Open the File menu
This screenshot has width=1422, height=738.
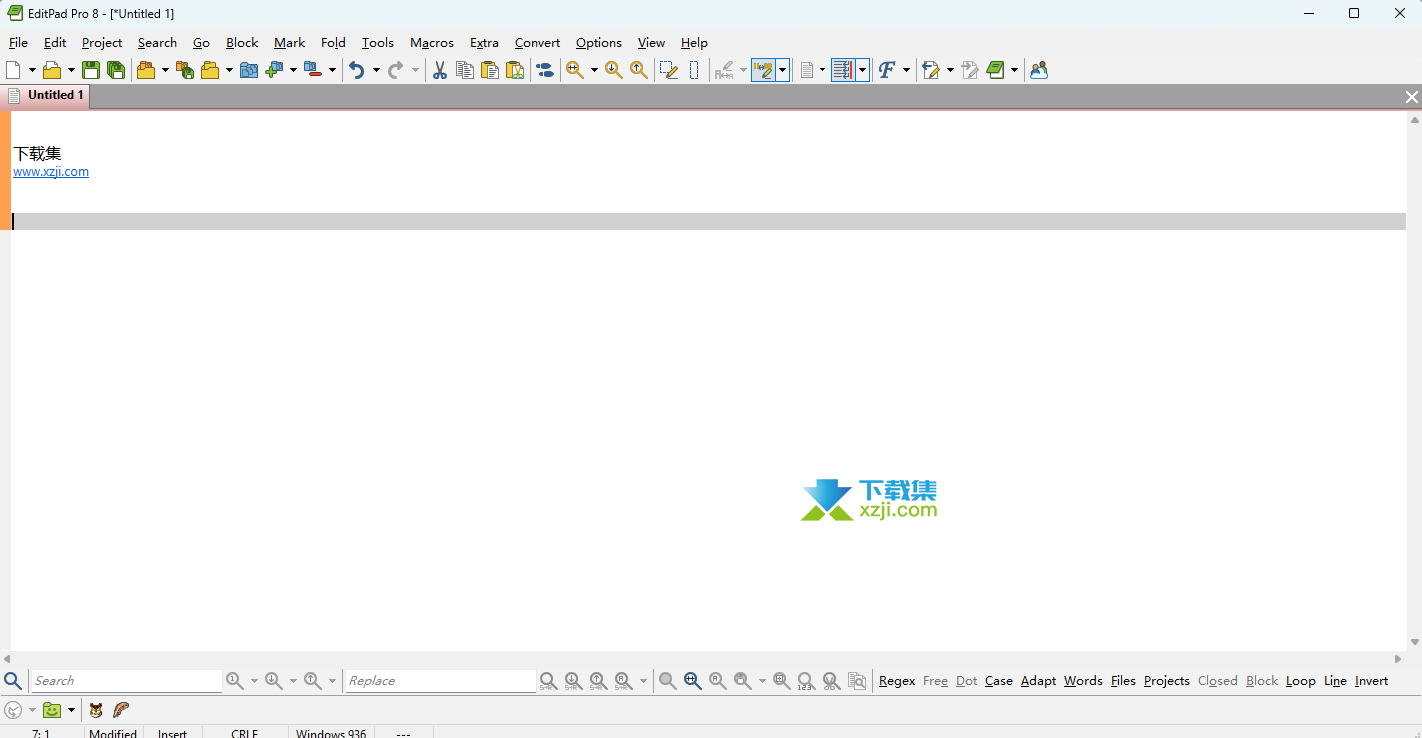pyautogui.click(x=18, y=43)
